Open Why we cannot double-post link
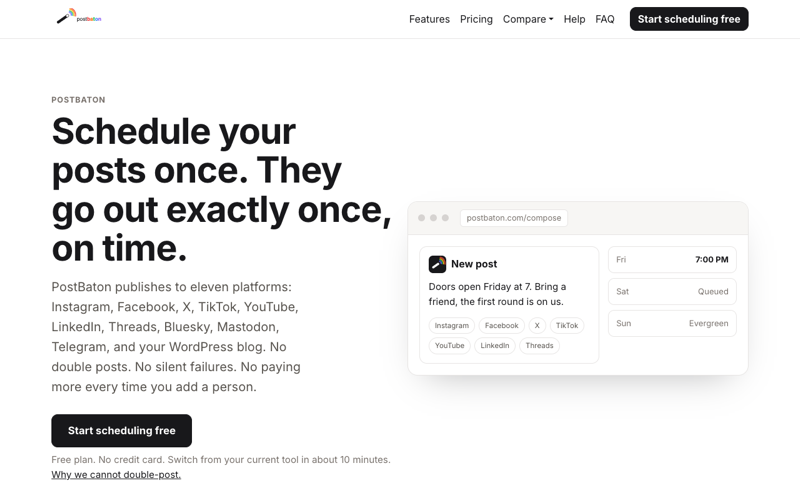Viewport: 800px width, 500px height. pos(116,474)
